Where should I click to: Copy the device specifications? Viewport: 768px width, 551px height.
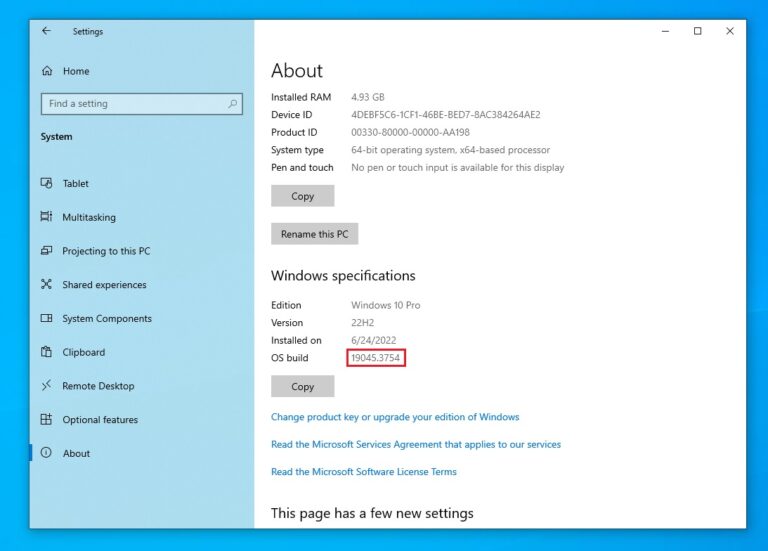click(x=302, y=196)
